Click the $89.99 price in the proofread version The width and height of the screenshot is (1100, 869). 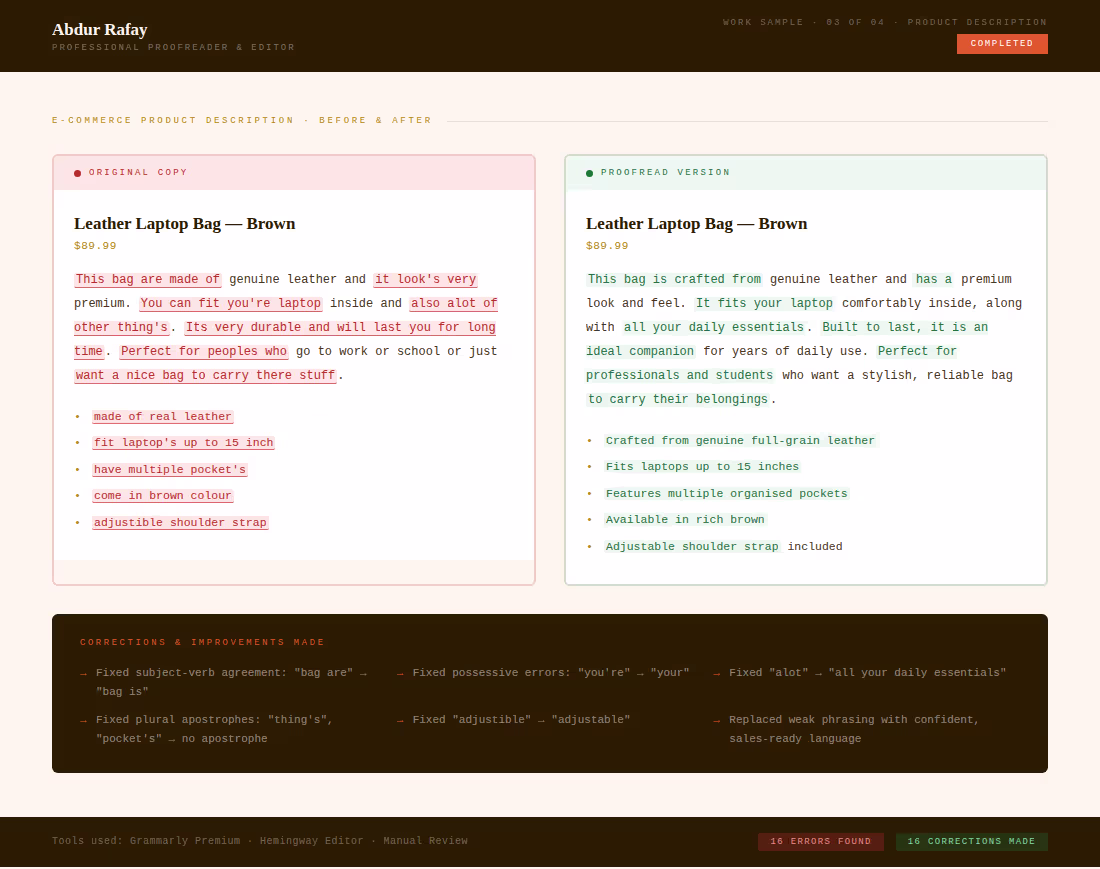click(x=608, y=245)
